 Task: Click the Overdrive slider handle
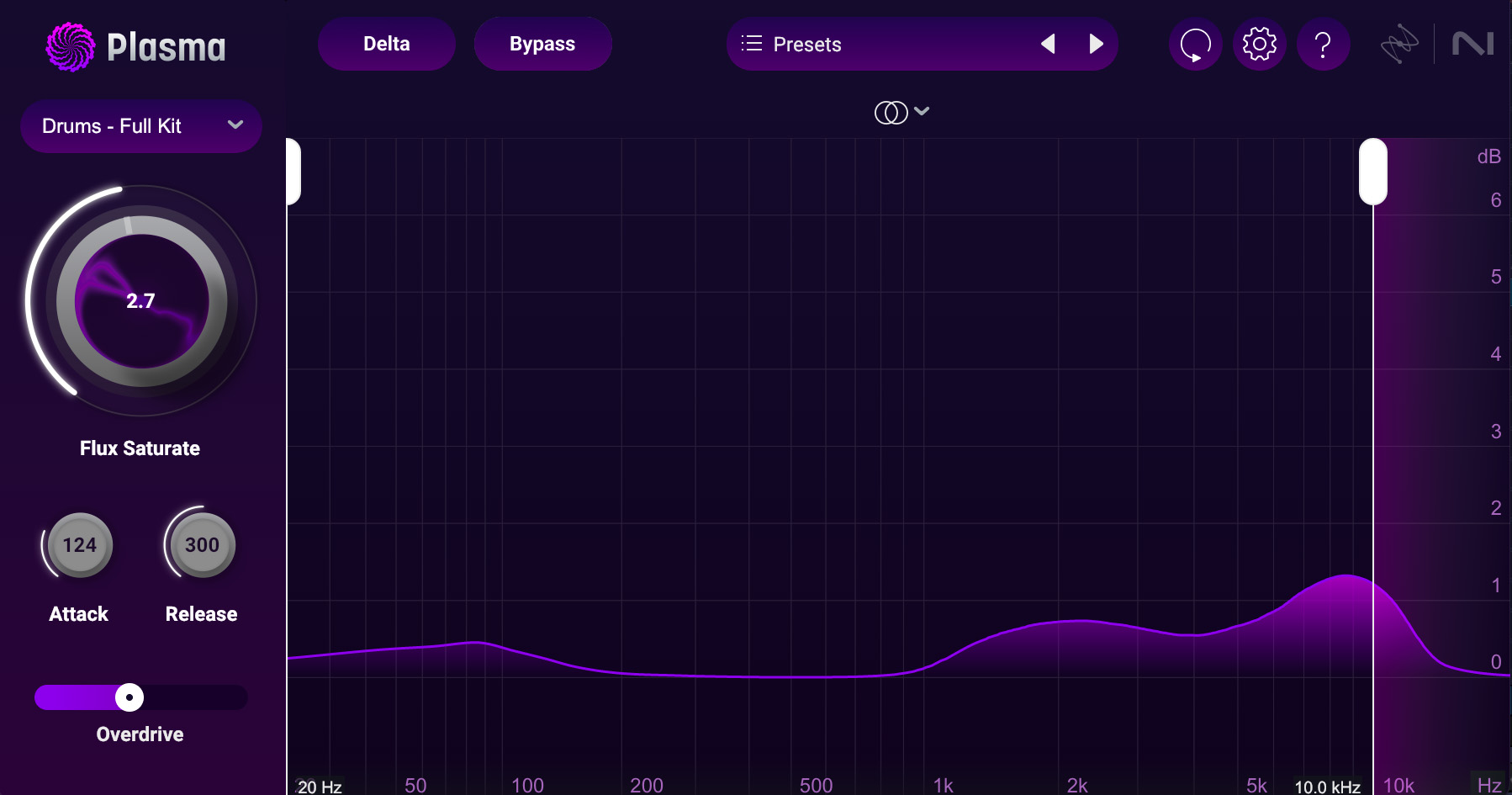[130, 697]
